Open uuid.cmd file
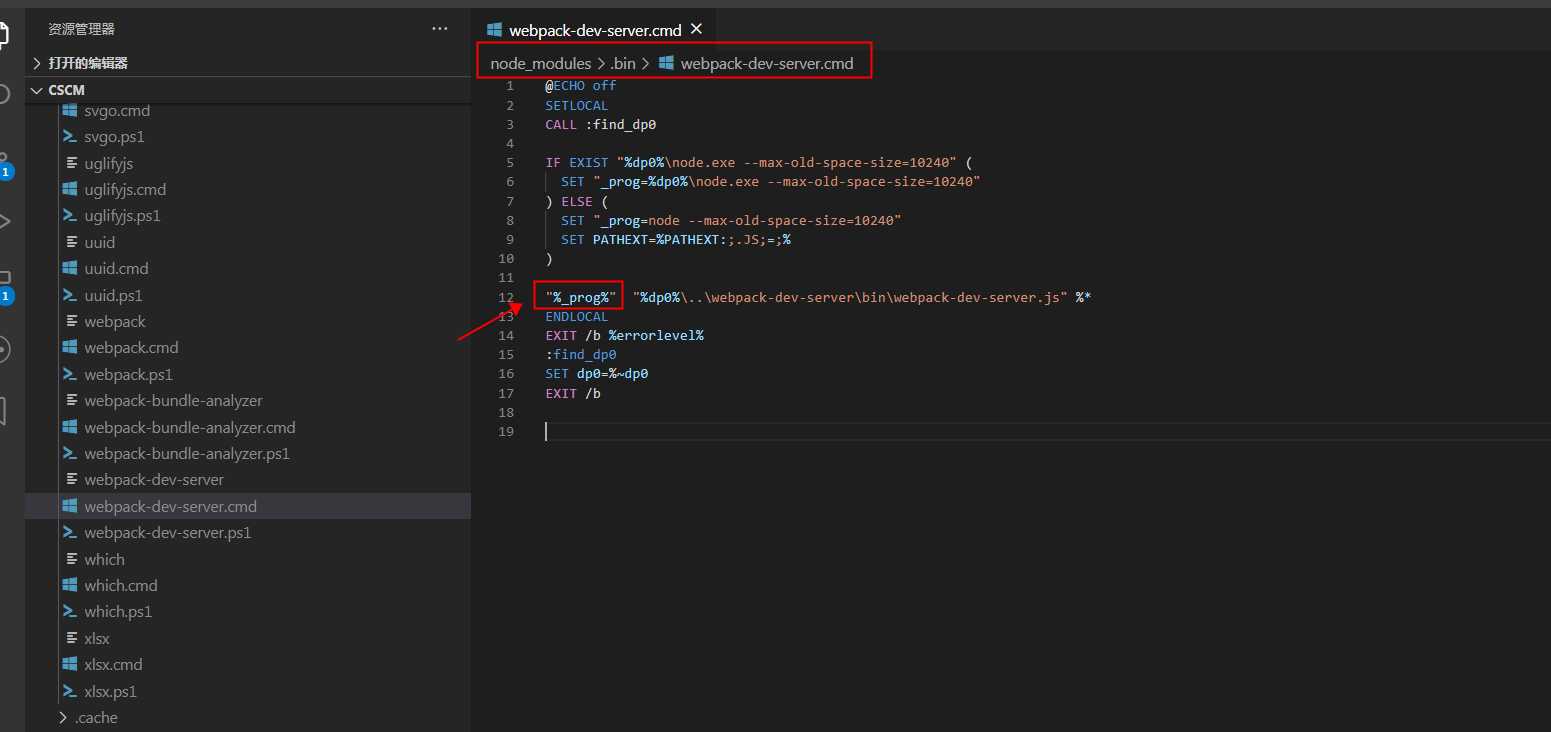The height and width of the screenshot is (732, 1551). (x=116, y=268)
